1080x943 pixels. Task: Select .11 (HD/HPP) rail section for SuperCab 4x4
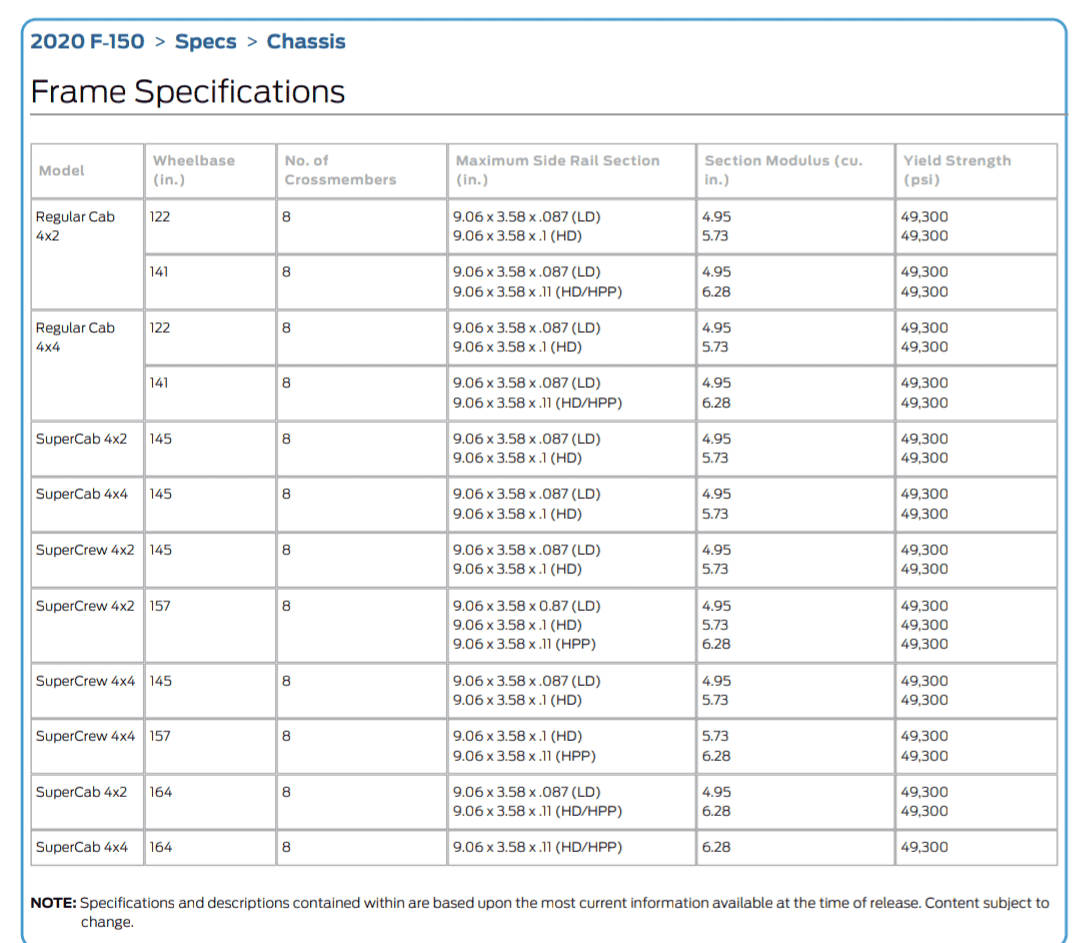click(537, 847)
